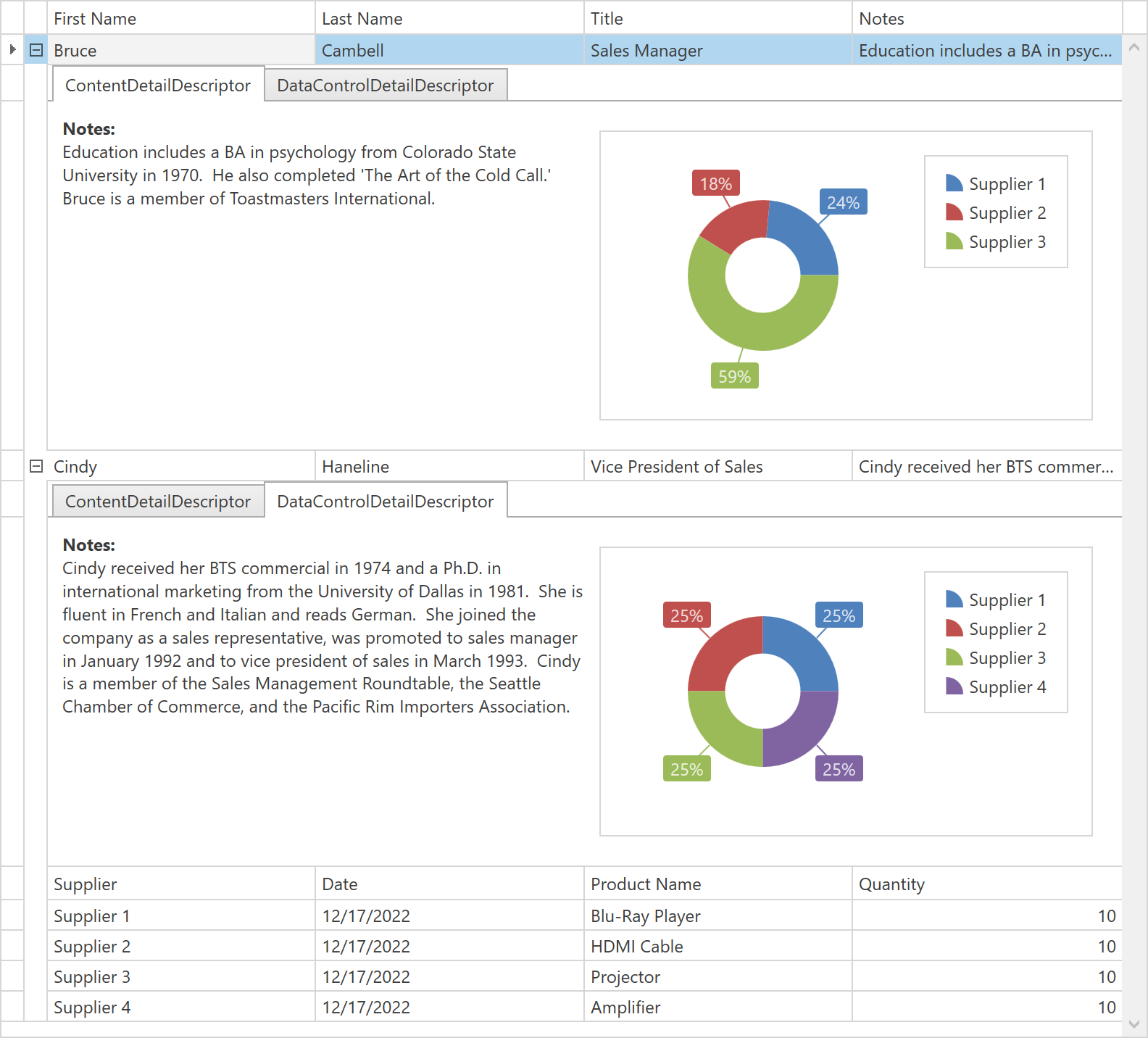Select ContentDetailDescriptor tab under Bruce
Viewport: 1148px width, 1038px height.
pyautogui.click(x=157, y=86)
